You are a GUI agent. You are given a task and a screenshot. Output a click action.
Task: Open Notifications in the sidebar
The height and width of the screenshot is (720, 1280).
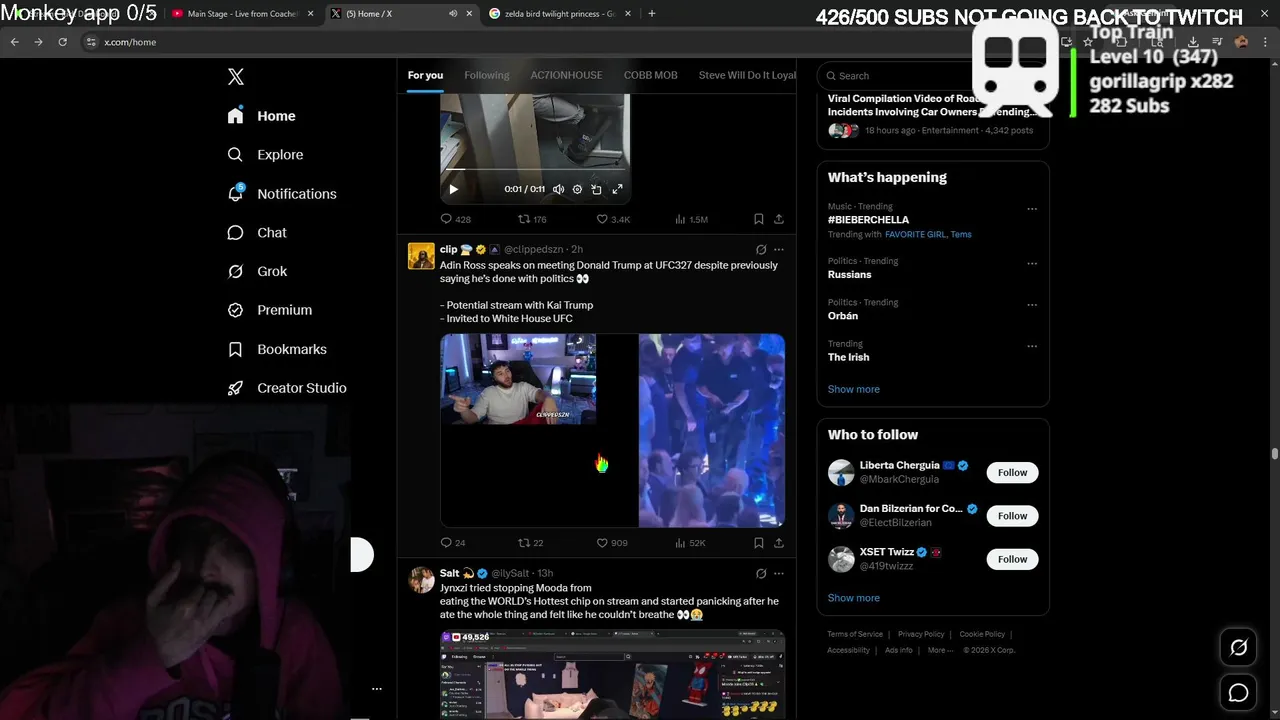click(282, 194)
